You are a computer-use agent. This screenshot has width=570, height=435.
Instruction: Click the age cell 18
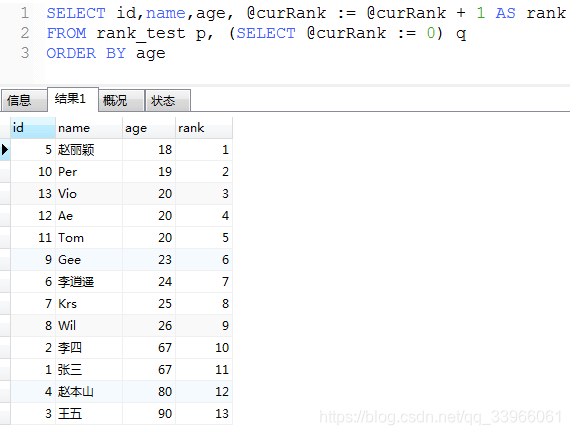click(x=149, y=150)
